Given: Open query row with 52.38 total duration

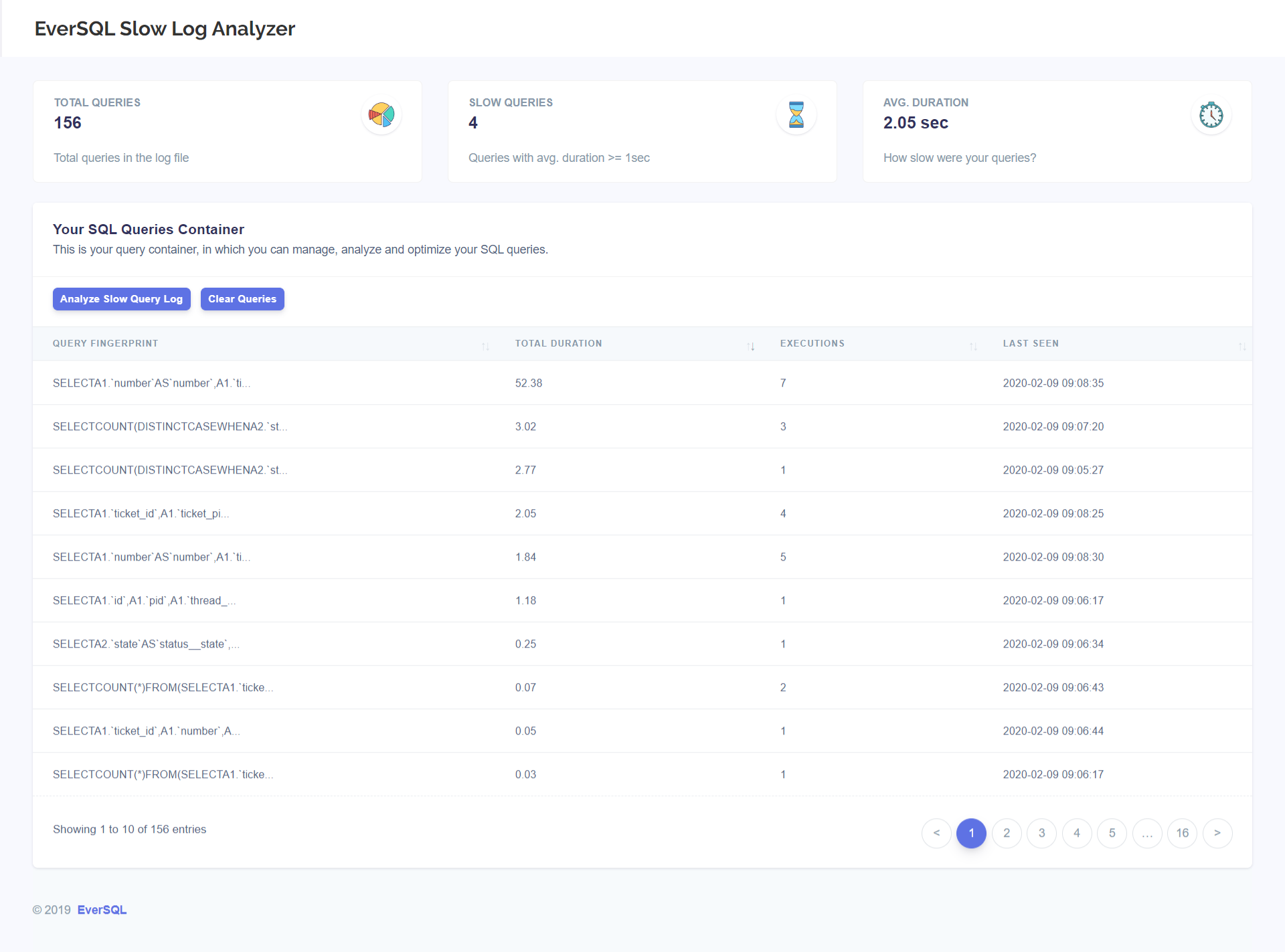Looking at the screenshot, I should 151,383.
